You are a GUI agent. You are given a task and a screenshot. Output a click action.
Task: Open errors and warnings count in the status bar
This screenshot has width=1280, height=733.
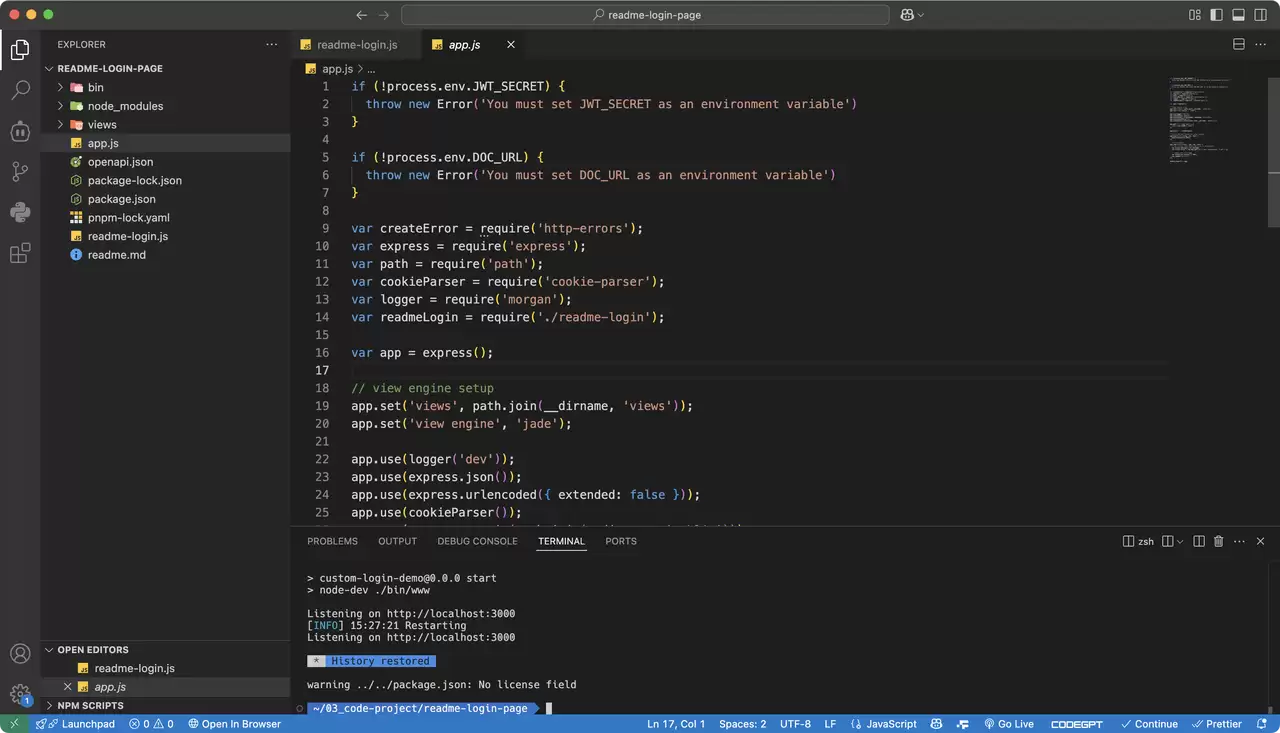151,724
